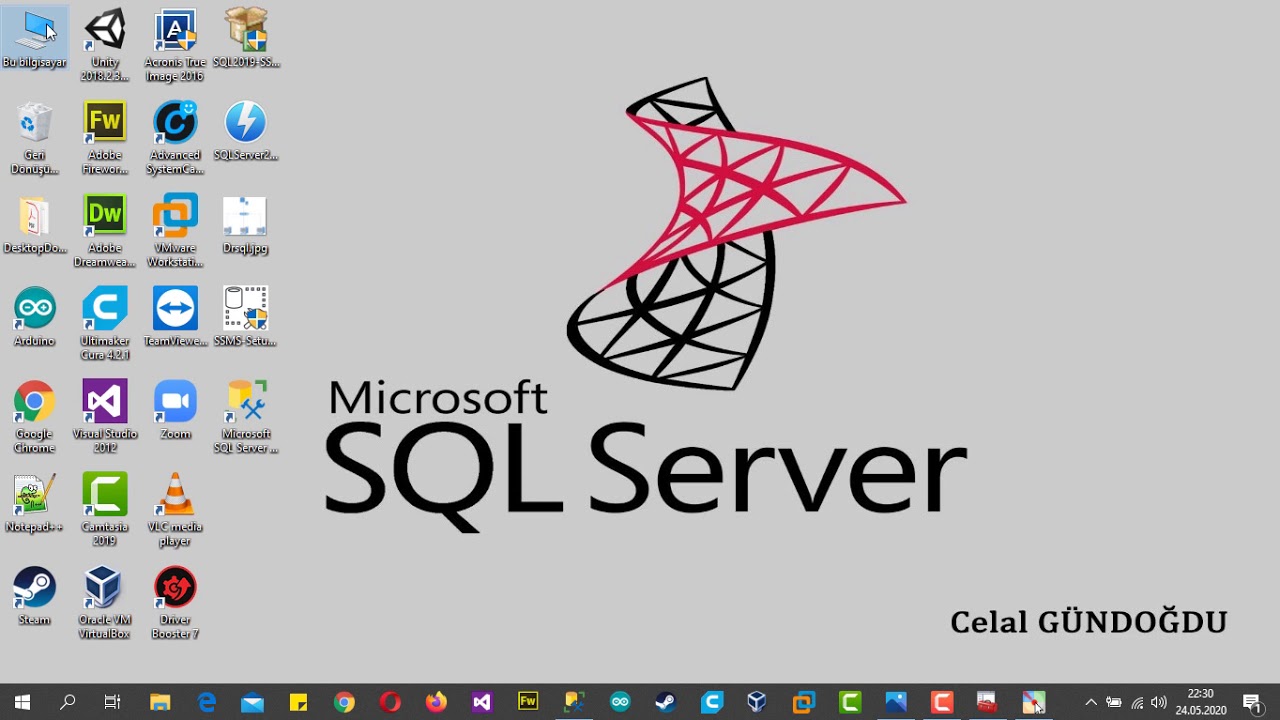
Task: Open VirtualBox from the taskbar
Action: coord(758,702)
